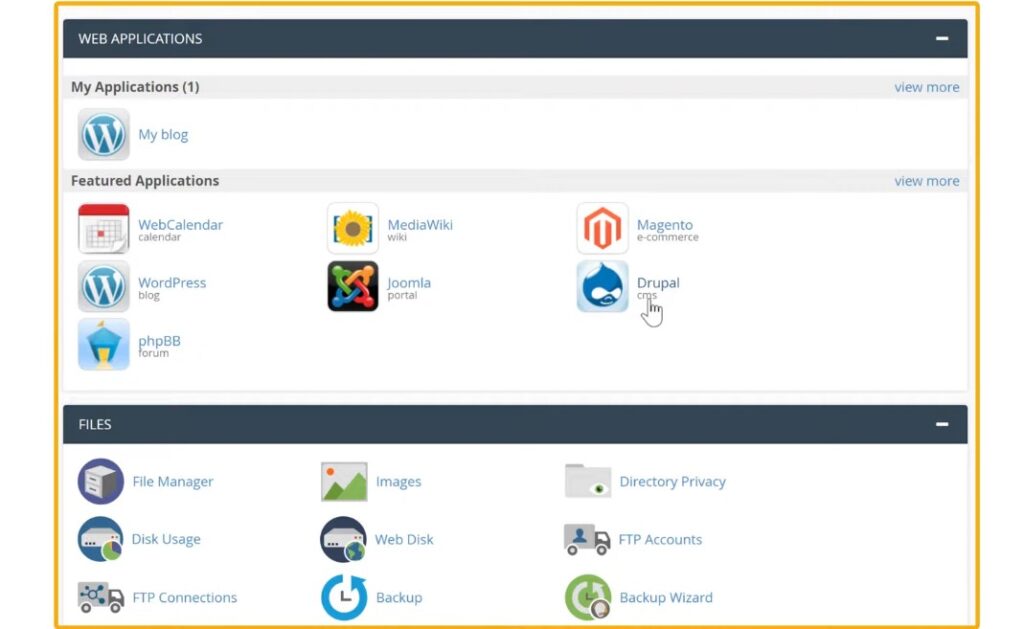1024x629 pixels.
Task: View more of My Applications
Action: point(926,87)
